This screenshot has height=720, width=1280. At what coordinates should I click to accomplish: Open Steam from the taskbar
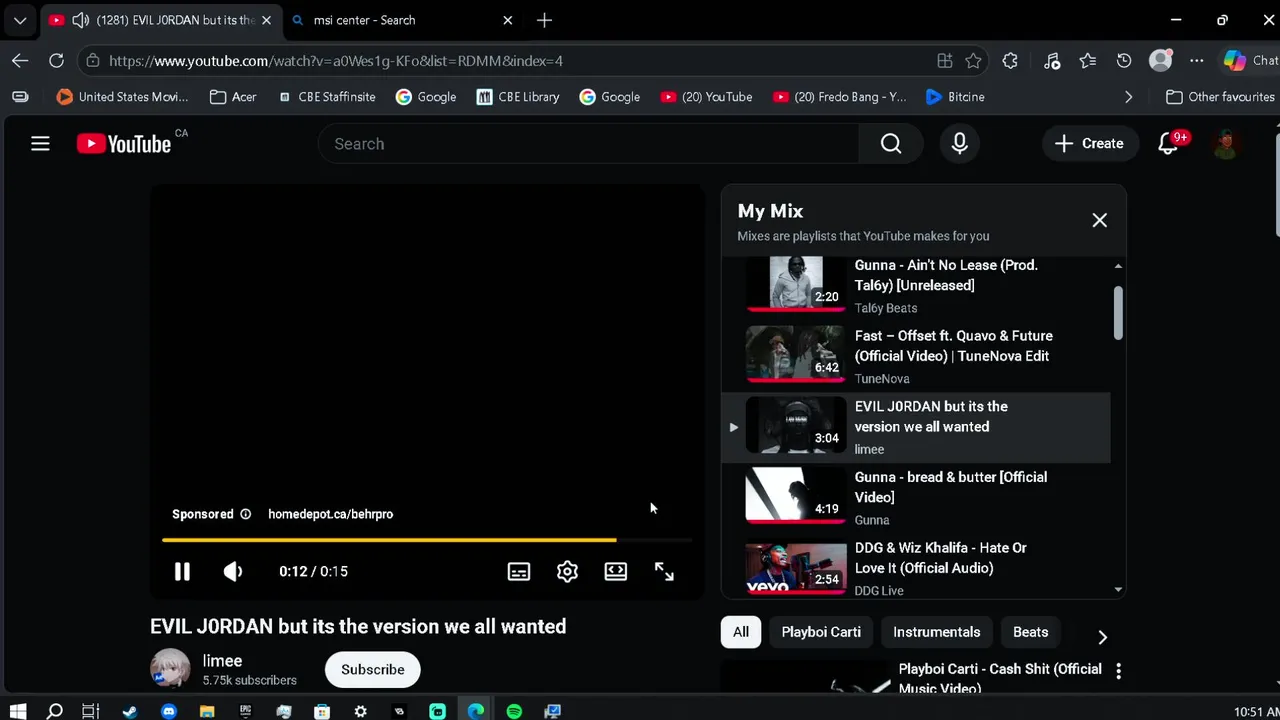130,711
